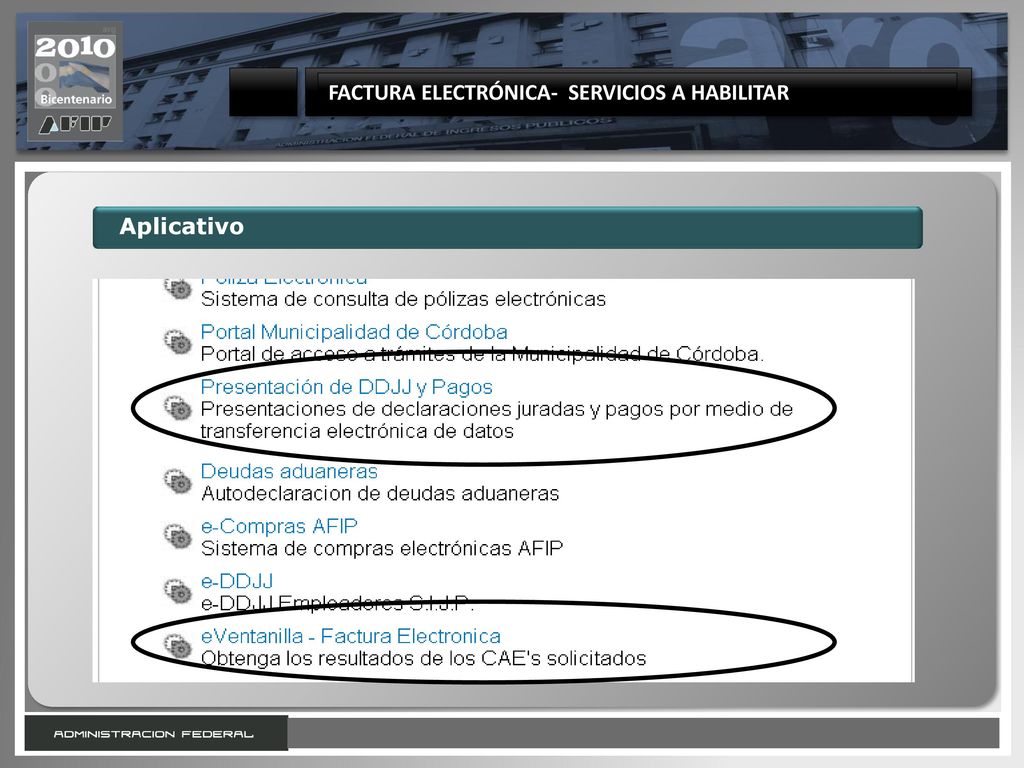This screenshot has height=768, width=1024.
Task: Click gear icon beside eVentanilla - Factura Electronica
Action: (x=177, y=646)
